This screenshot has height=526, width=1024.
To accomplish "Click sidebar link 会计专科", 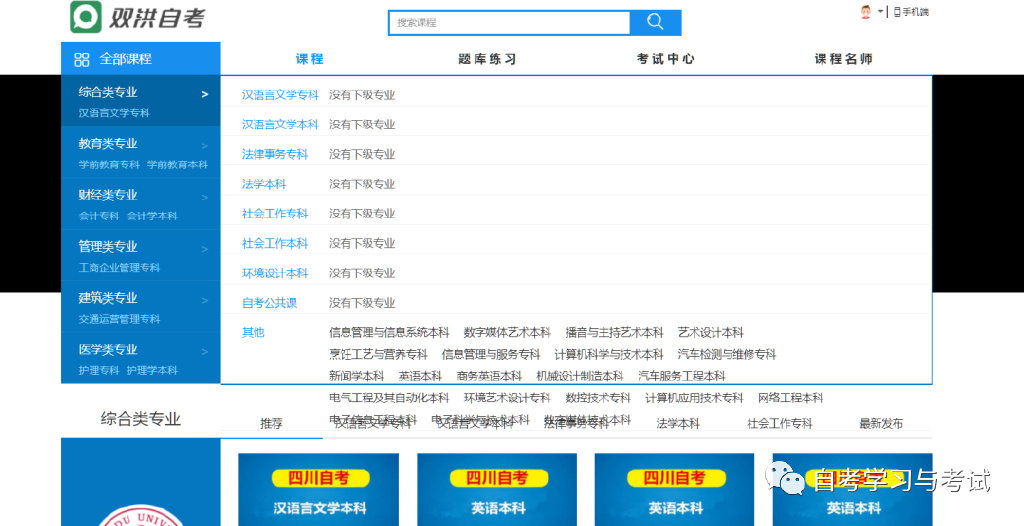I will tap(99, 216).
